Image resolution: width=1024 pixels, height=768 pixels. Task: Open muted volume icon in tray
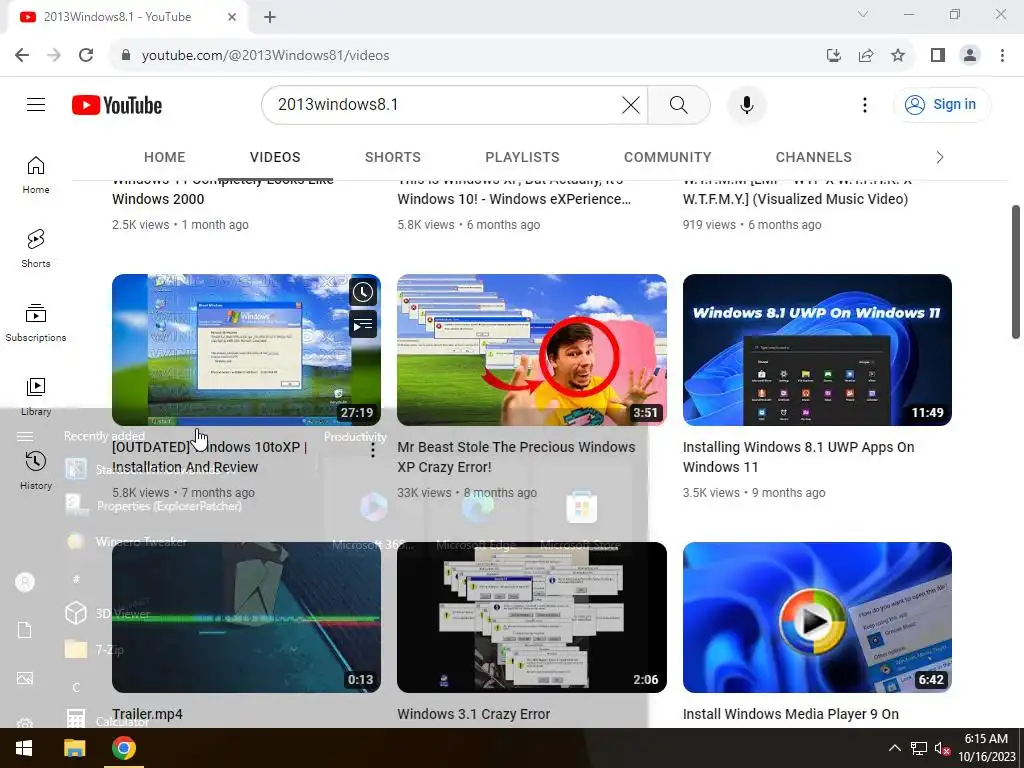coord(942,748)
